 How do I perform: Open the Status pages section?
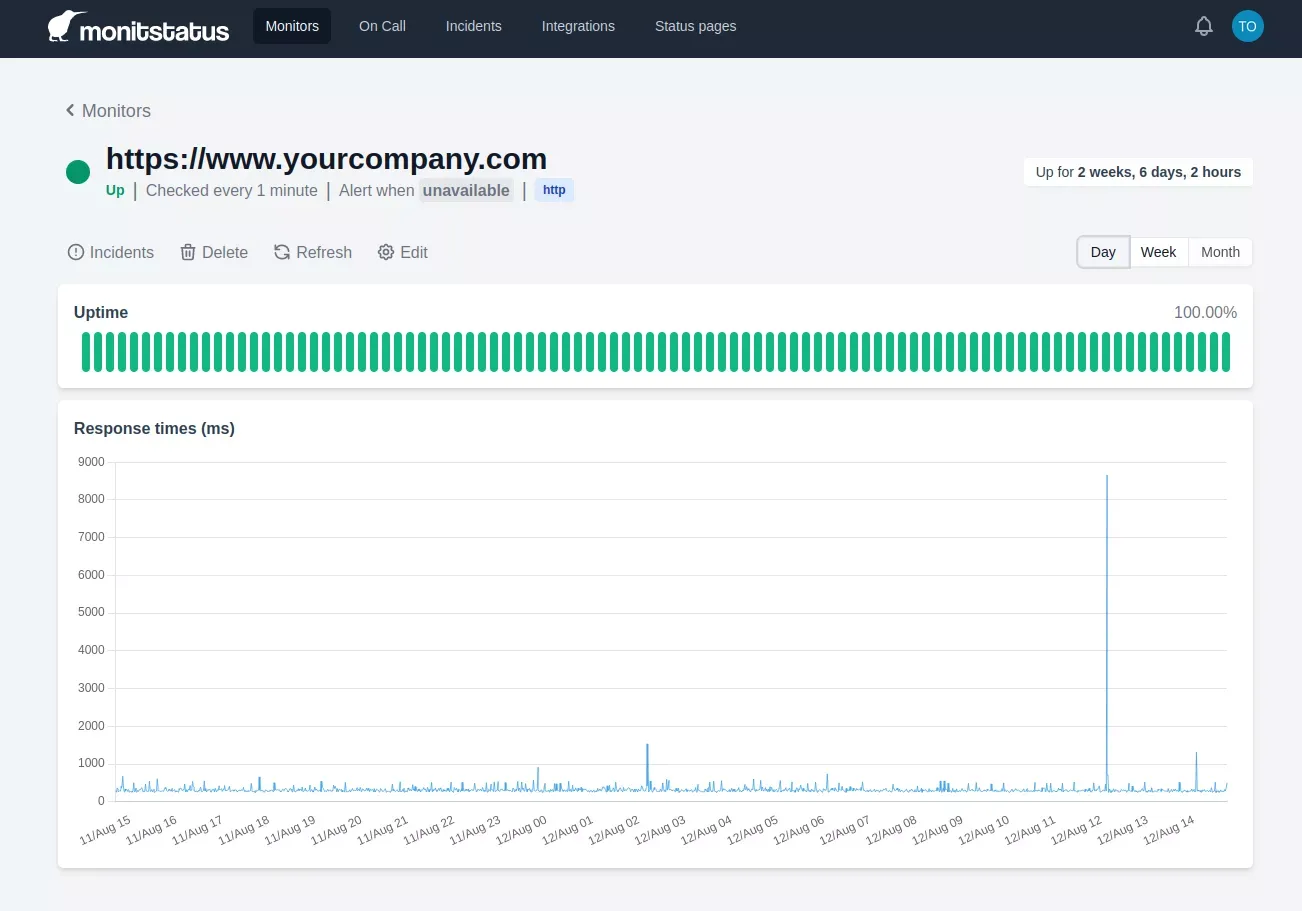(x=695, y=26)
